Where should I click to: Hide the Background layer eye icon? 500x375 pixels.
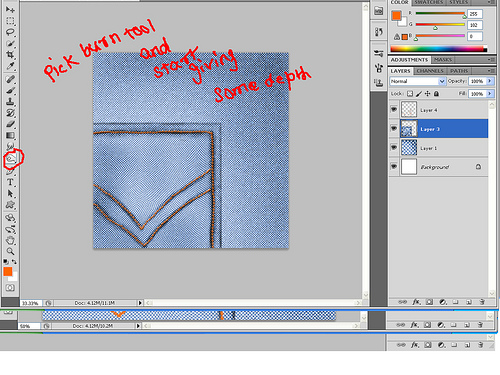point(394,166)
